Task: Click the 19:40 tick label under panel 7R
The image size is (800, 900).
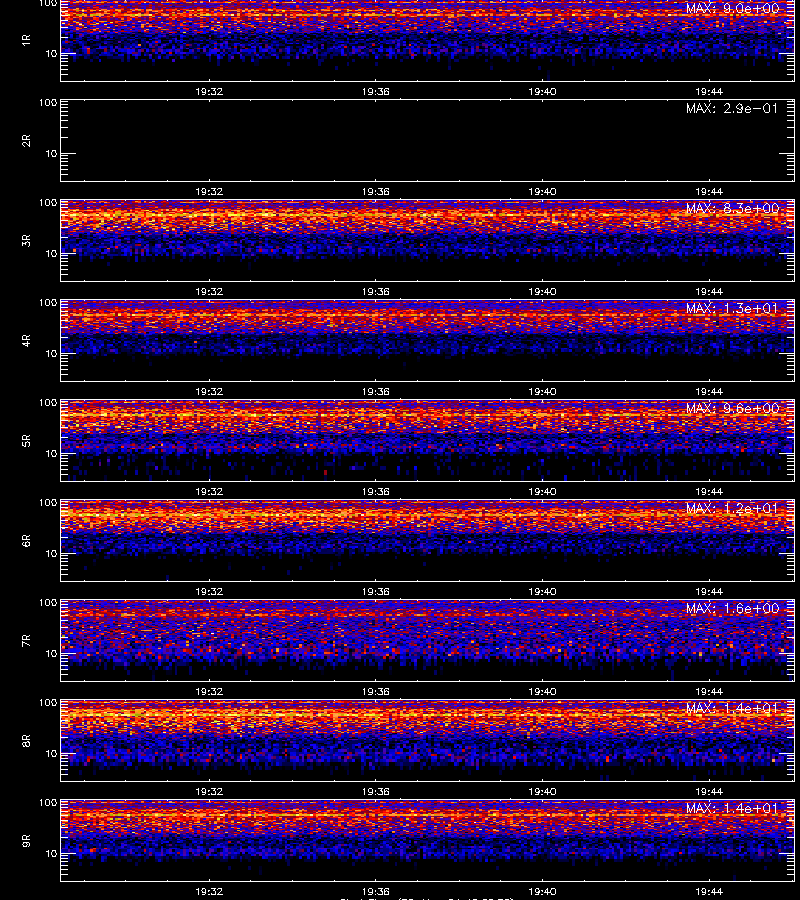Action: pyautogui.click(x=542, y=692)
